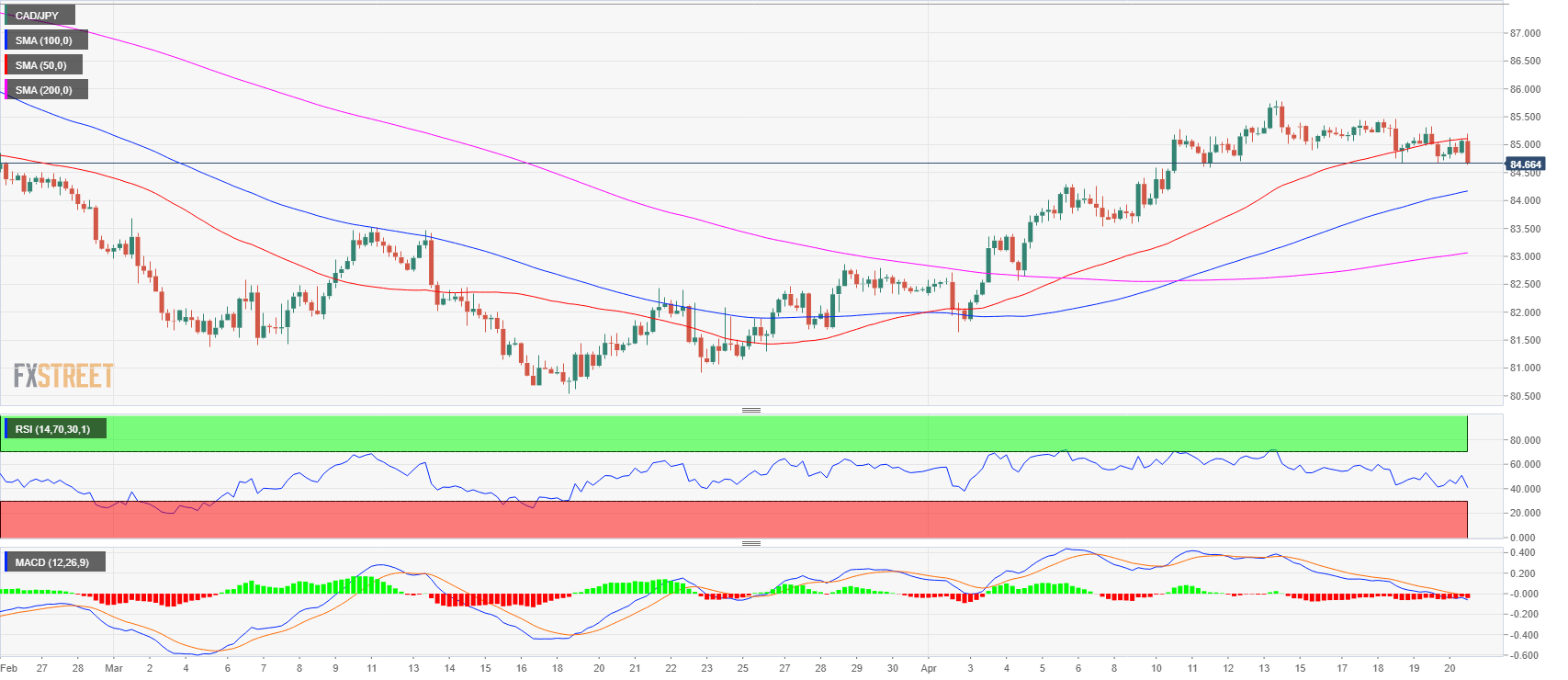The image size is (1568, 680).
Task: Click the 80.500 price axis label
Action: coord(1525,396)
